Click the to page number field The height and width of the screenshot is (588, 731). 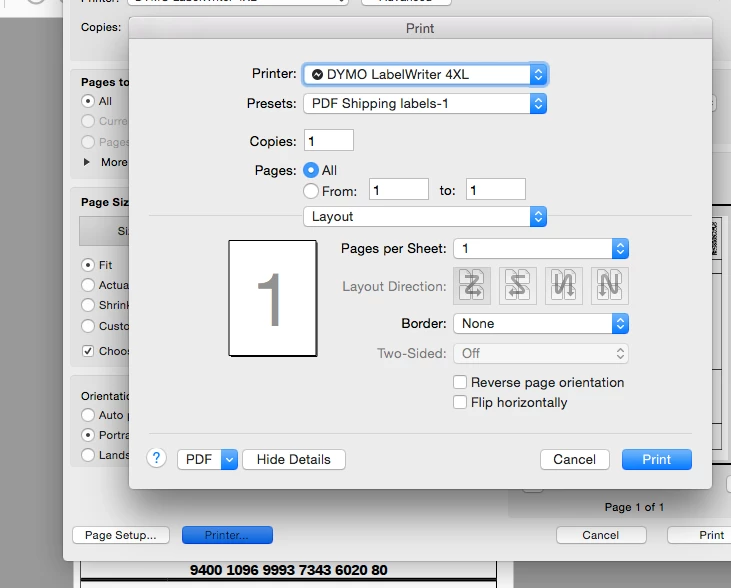point(496,189)
